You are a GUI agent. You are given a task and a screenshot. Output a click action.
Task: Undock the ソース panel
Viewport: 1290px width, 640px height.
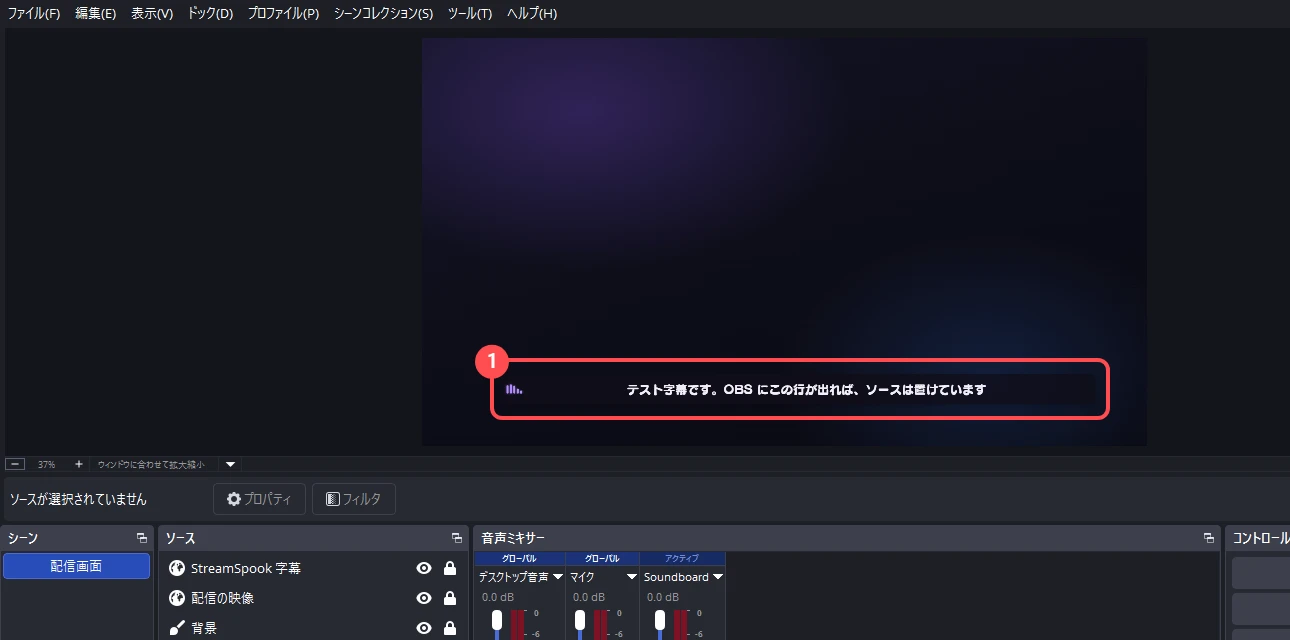(457, 538)
